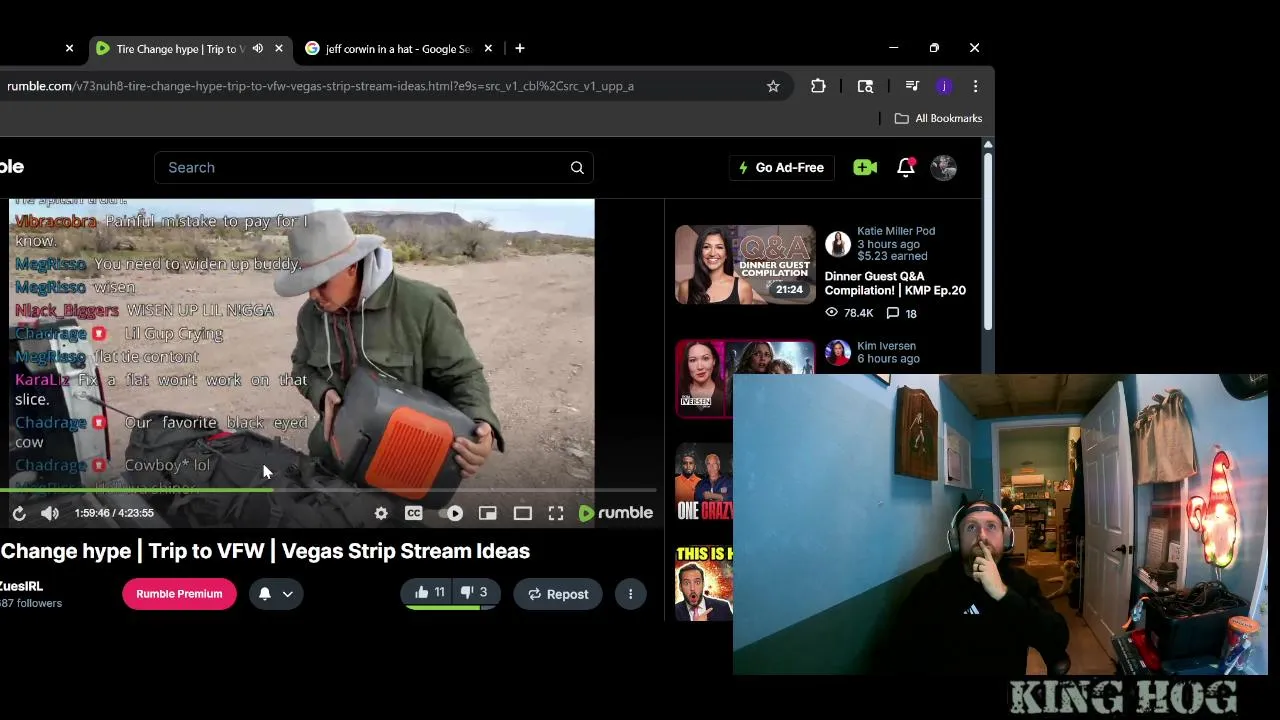
Task: Replay the video with the rewind icon
Action: point(19,513)
